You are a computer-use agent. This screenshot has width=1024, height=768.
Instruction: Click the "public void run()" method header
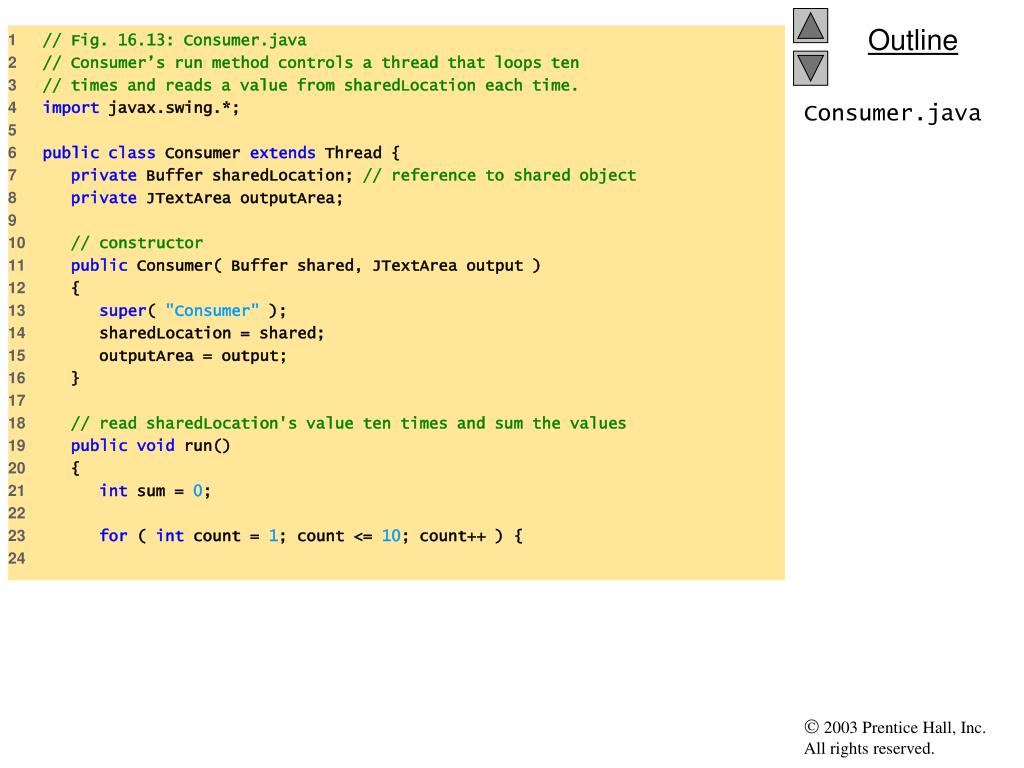[150, 446]
